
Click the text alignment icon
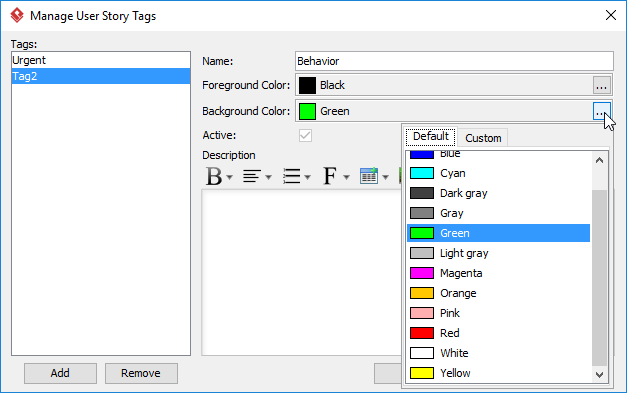coord(252,176)
